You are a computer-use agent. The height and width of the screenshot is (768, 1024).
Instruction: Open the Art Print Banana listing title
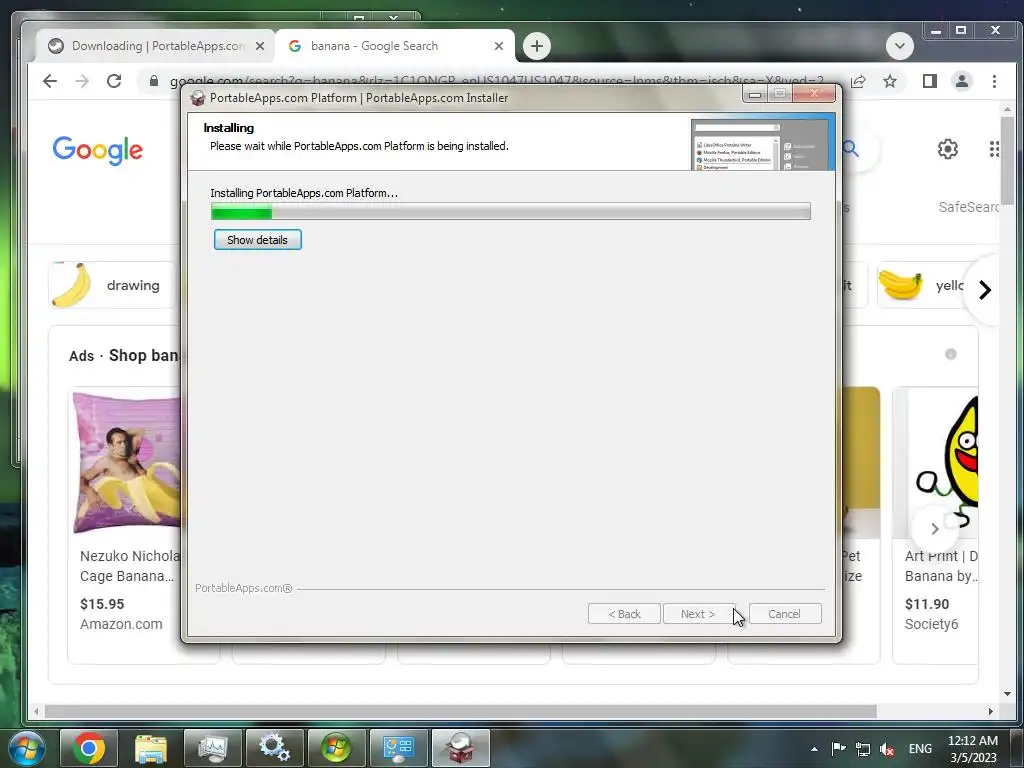(940, 566)
